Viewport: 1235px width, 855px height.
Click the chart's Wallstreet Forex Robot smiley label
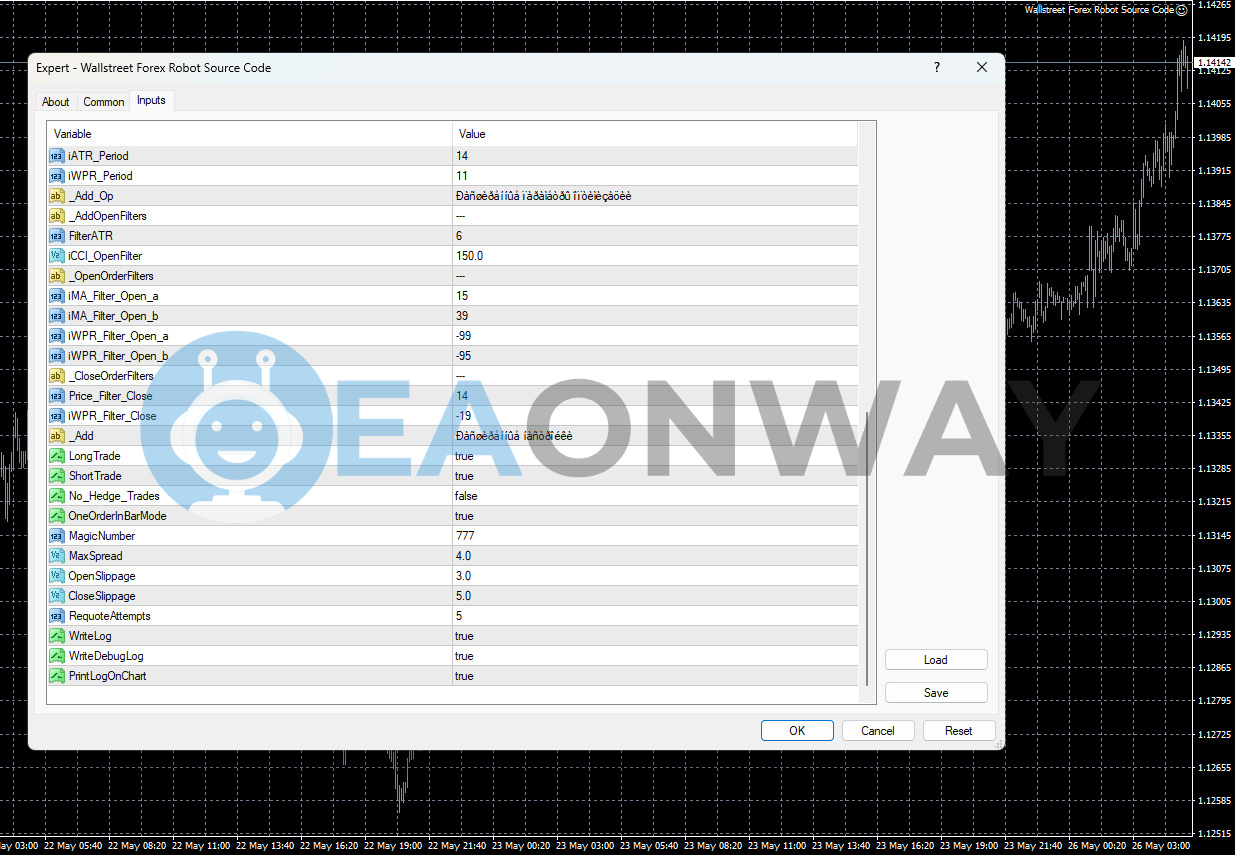click(x=1106, y=9)
